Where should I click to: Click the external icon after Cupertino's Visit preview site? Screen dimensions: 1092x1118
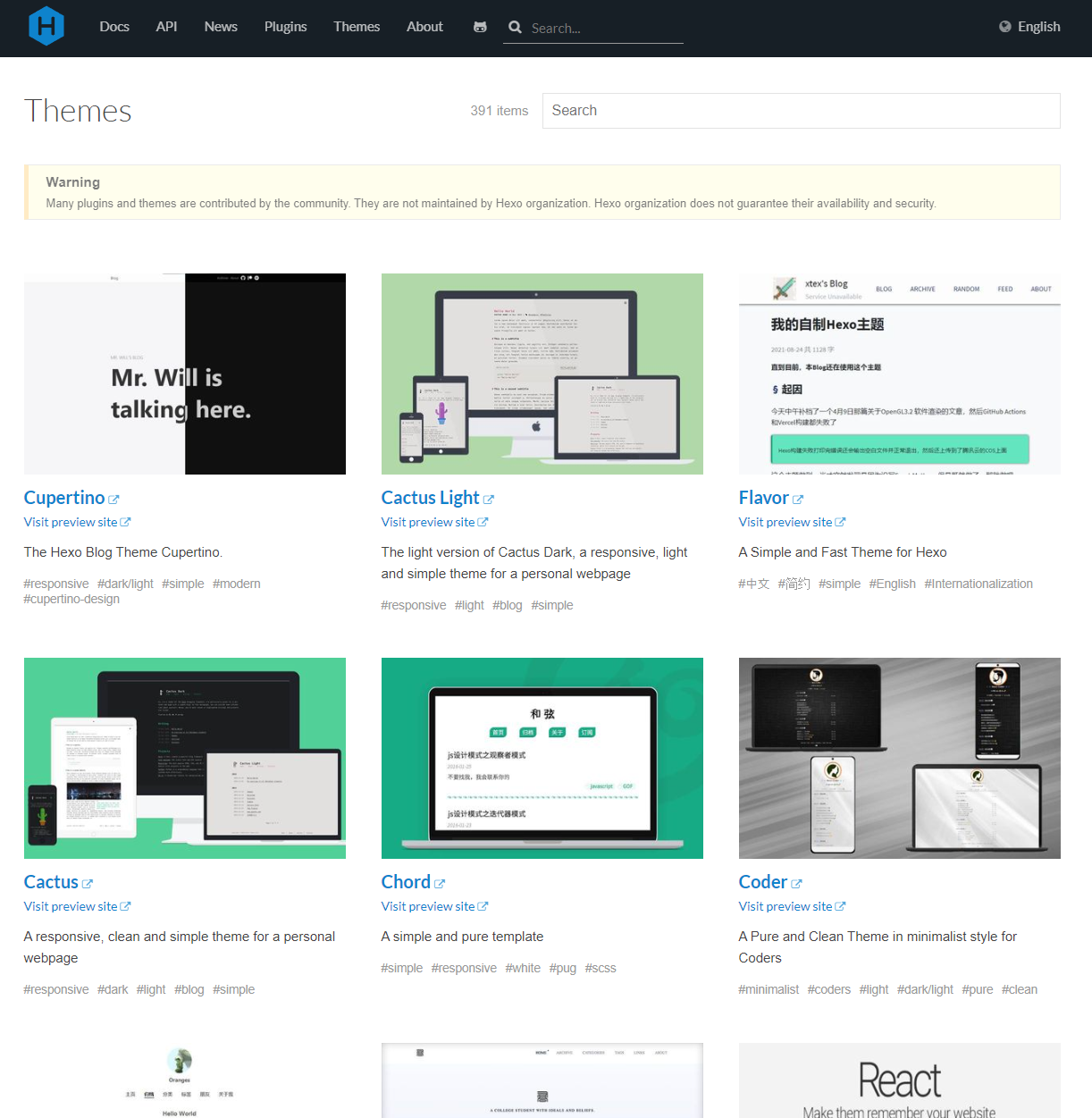point(126,522)
